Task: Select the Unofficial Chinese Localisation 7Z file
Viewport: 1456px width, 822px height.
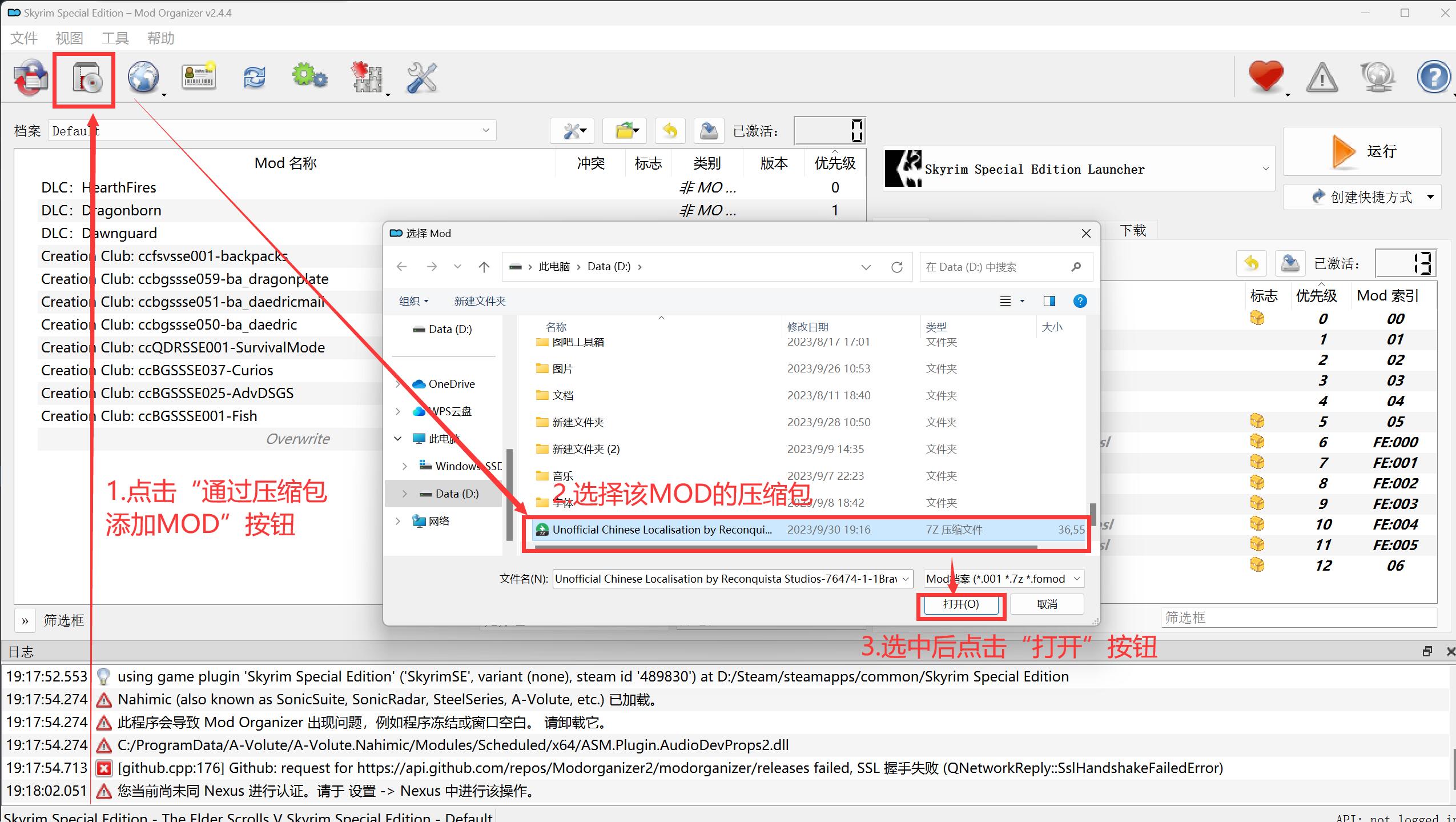Action: click(x=661, y=530)
